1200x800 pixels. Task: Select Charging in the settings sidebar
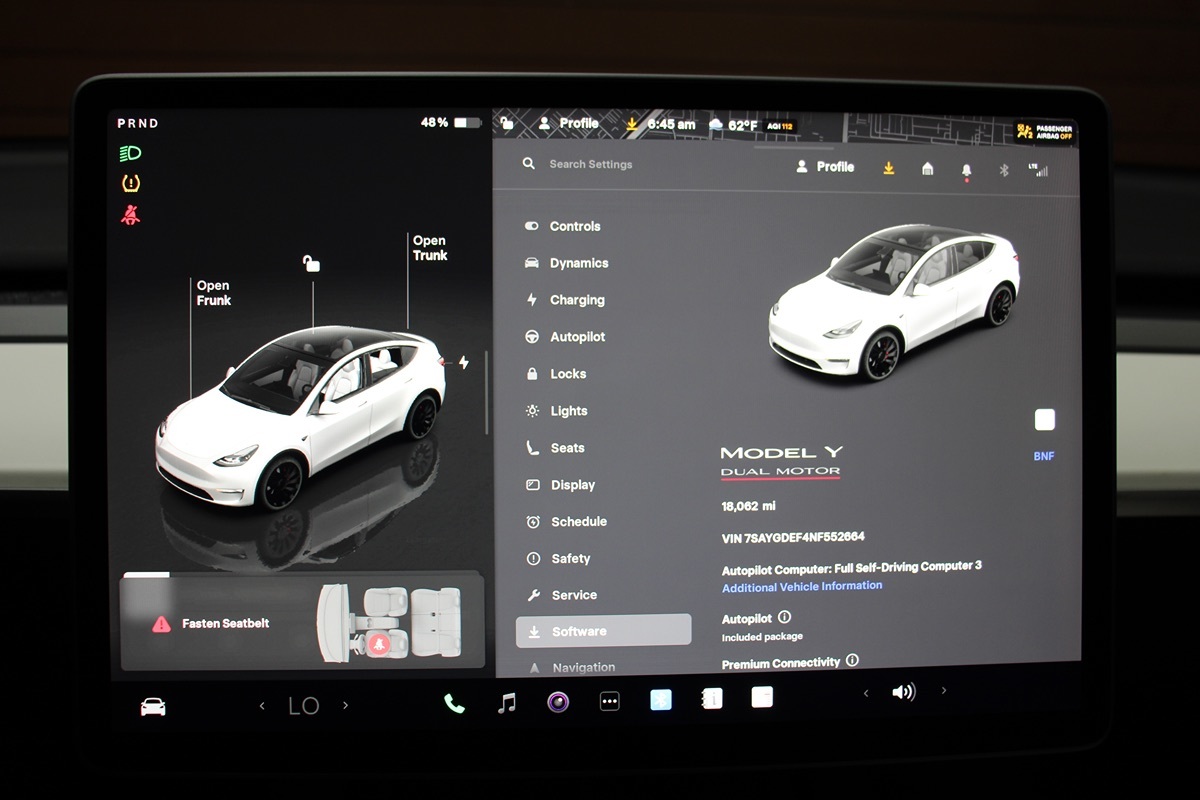(x=576, y=300)
